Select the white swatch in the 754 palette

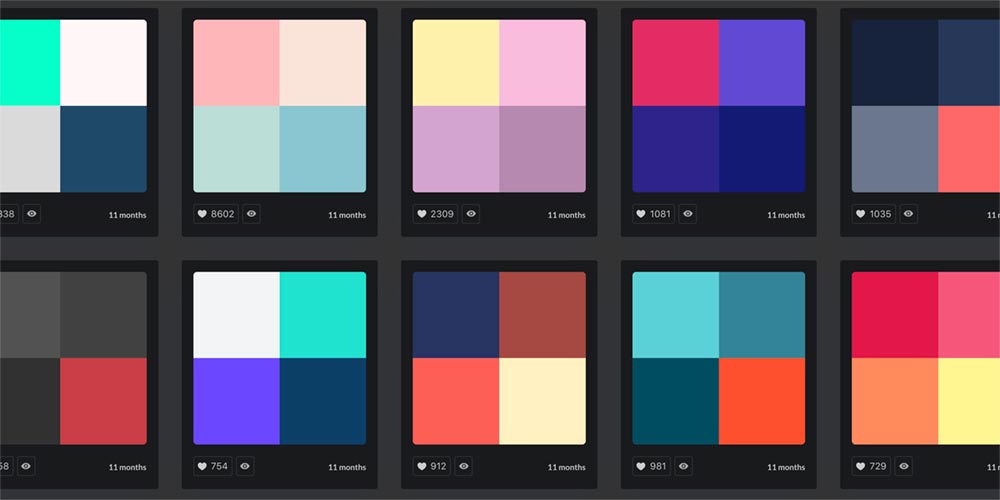coord(237,315)
